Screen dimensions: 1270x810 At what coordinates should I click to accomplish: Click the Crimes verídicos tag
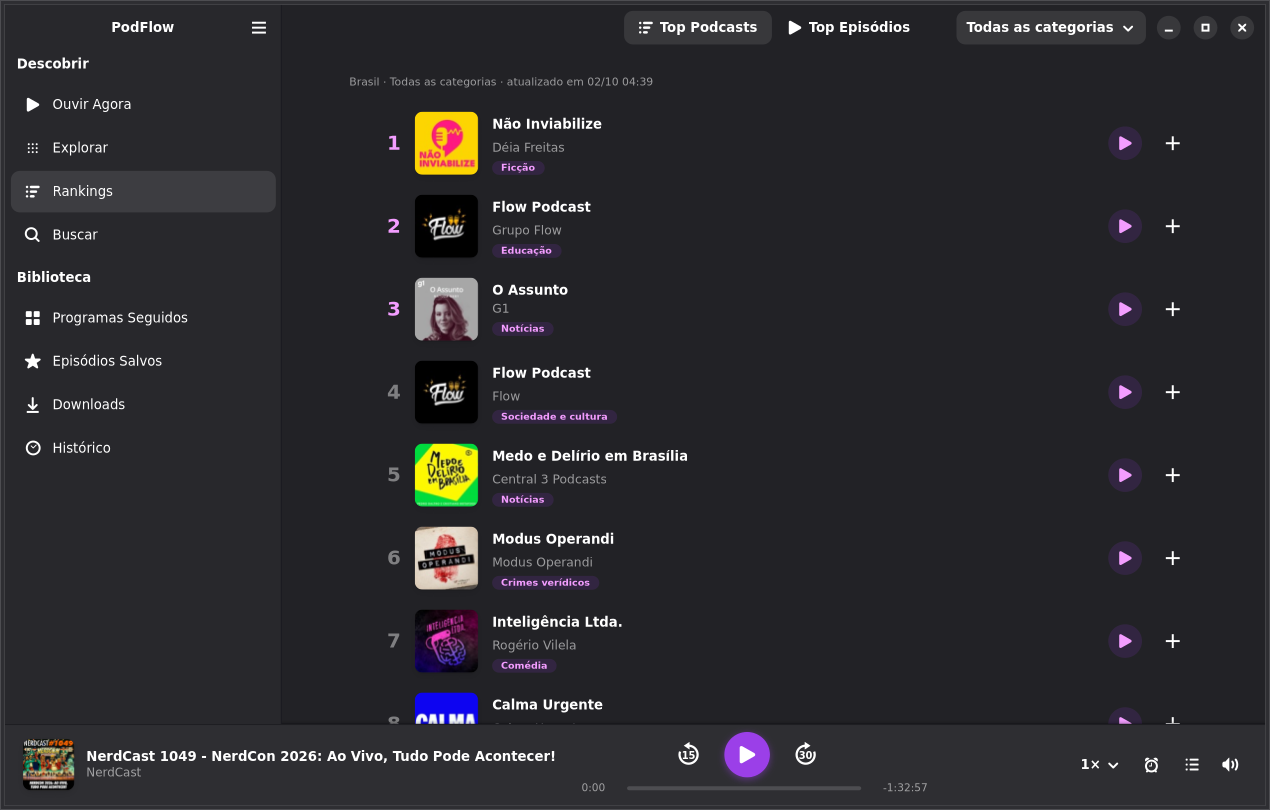pos(545,583)
